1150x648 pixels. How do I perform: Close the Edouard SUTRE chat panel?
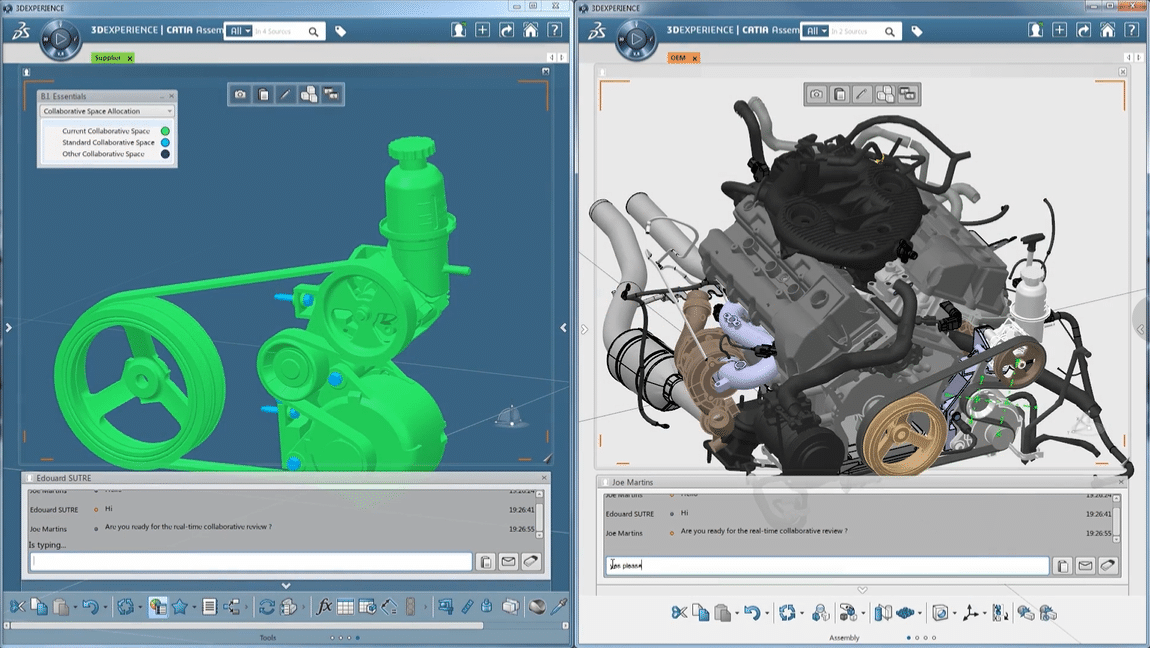(x=544, y=478)
